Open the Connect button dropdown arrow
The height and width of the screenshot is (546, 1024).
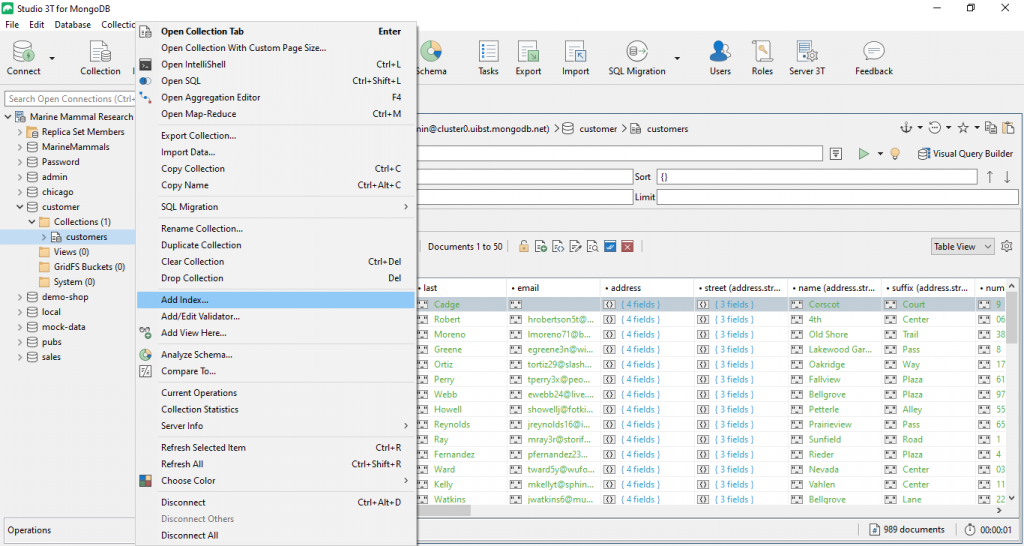click(52, 58)
